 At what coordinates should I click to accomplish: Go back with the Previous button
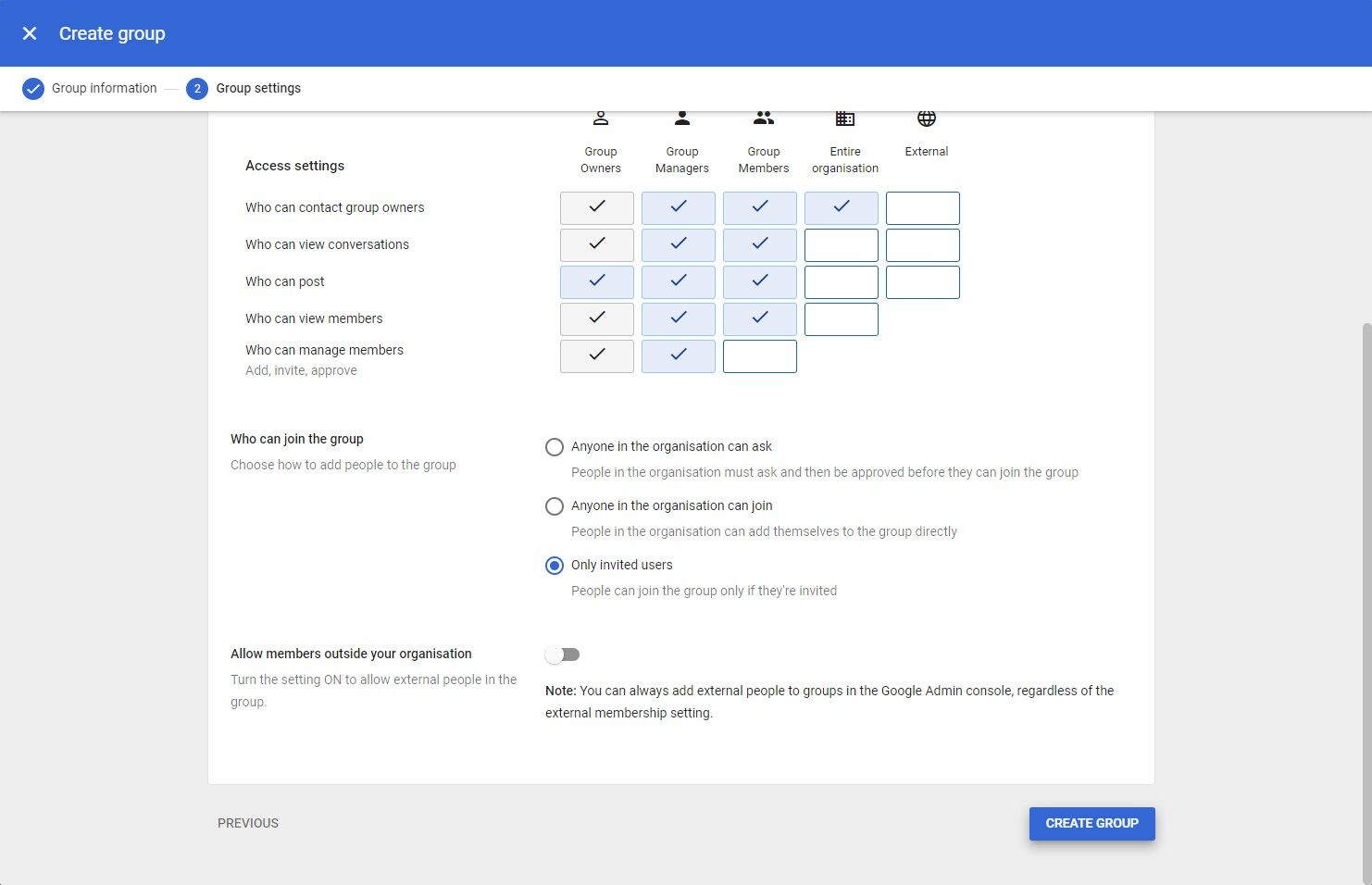(x=248, y=823)
